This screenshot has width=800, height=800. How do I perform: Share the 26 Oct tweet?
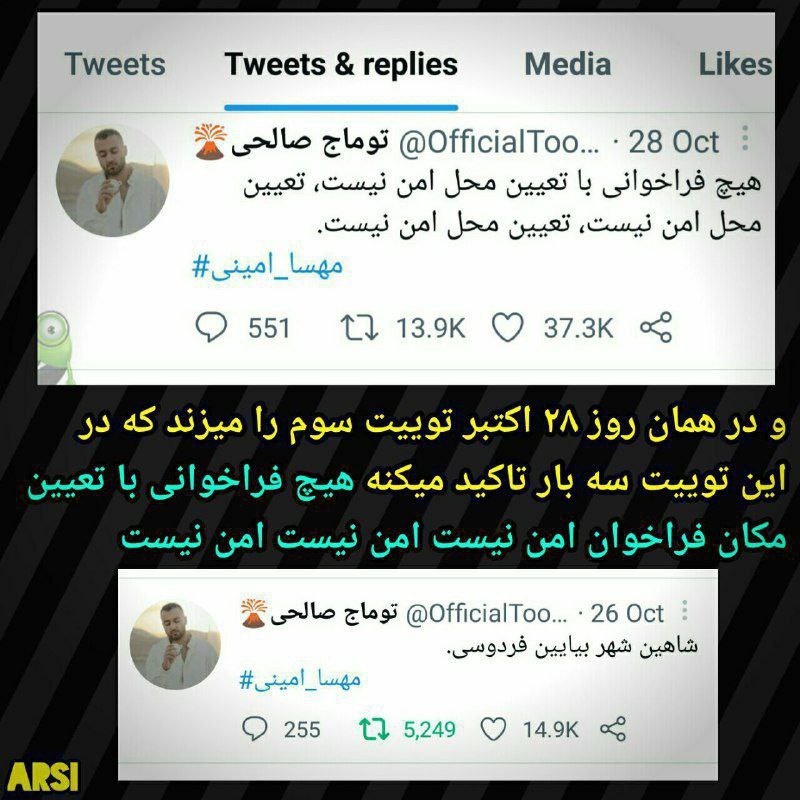pyautogui.click(x=613, y=729)
